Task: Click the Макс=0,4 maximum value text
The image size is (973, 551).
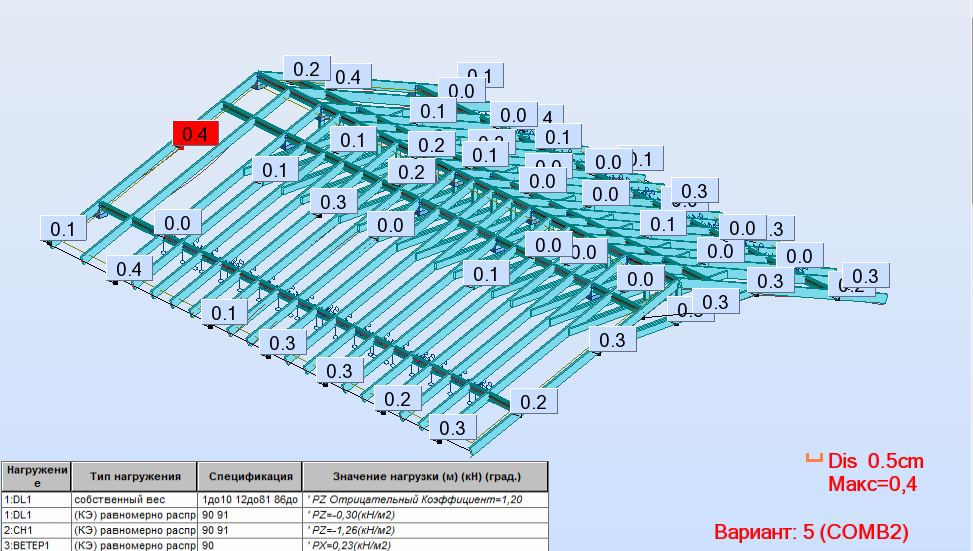Action: (873, 485)
